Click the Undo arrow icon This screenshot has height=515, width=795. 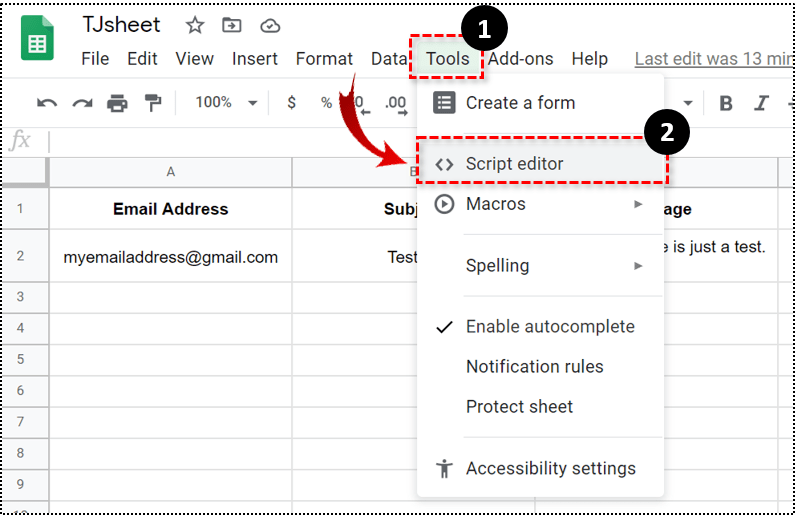[46, 102]
